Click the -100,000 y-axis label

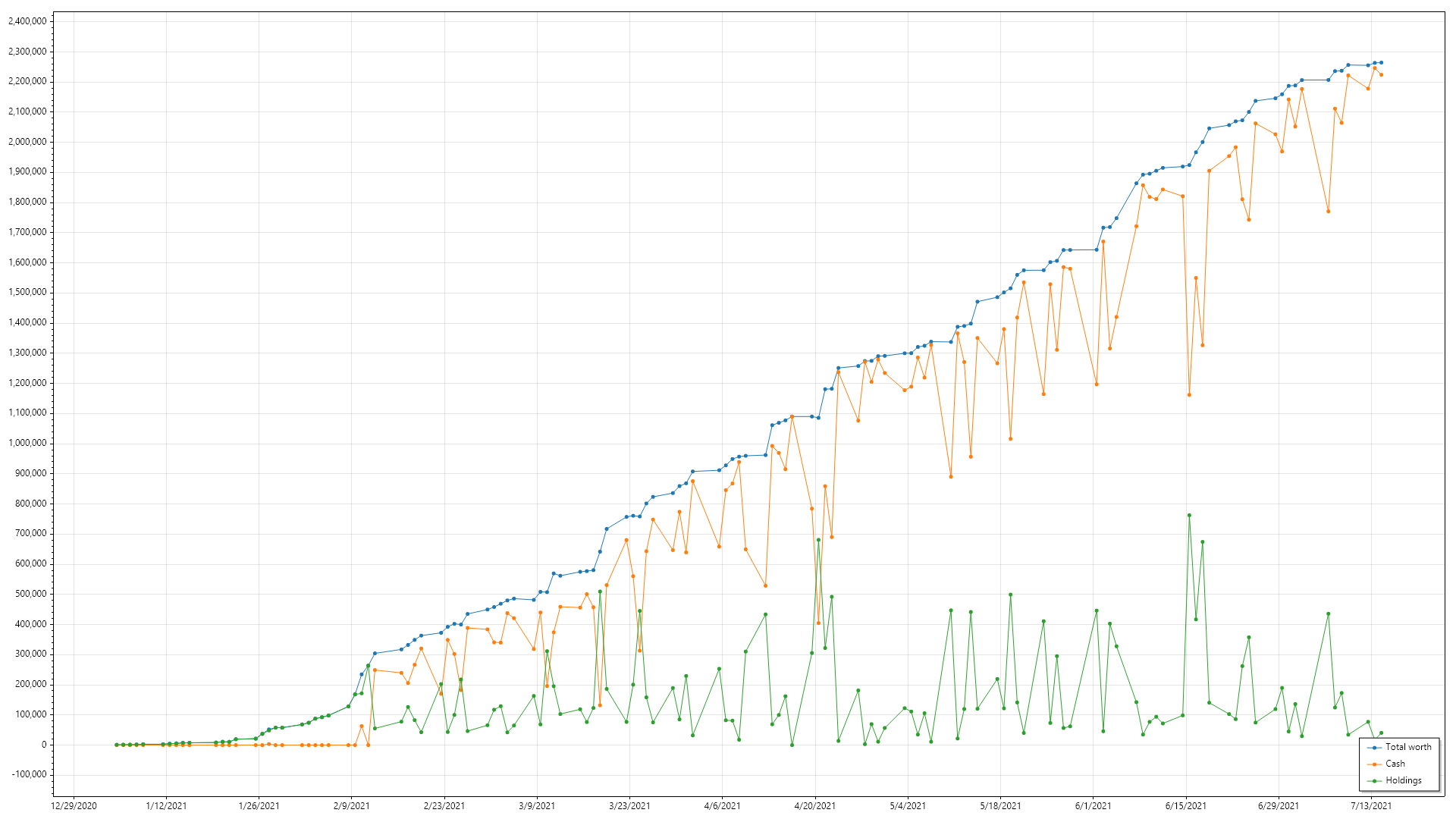tap(30, 775)
